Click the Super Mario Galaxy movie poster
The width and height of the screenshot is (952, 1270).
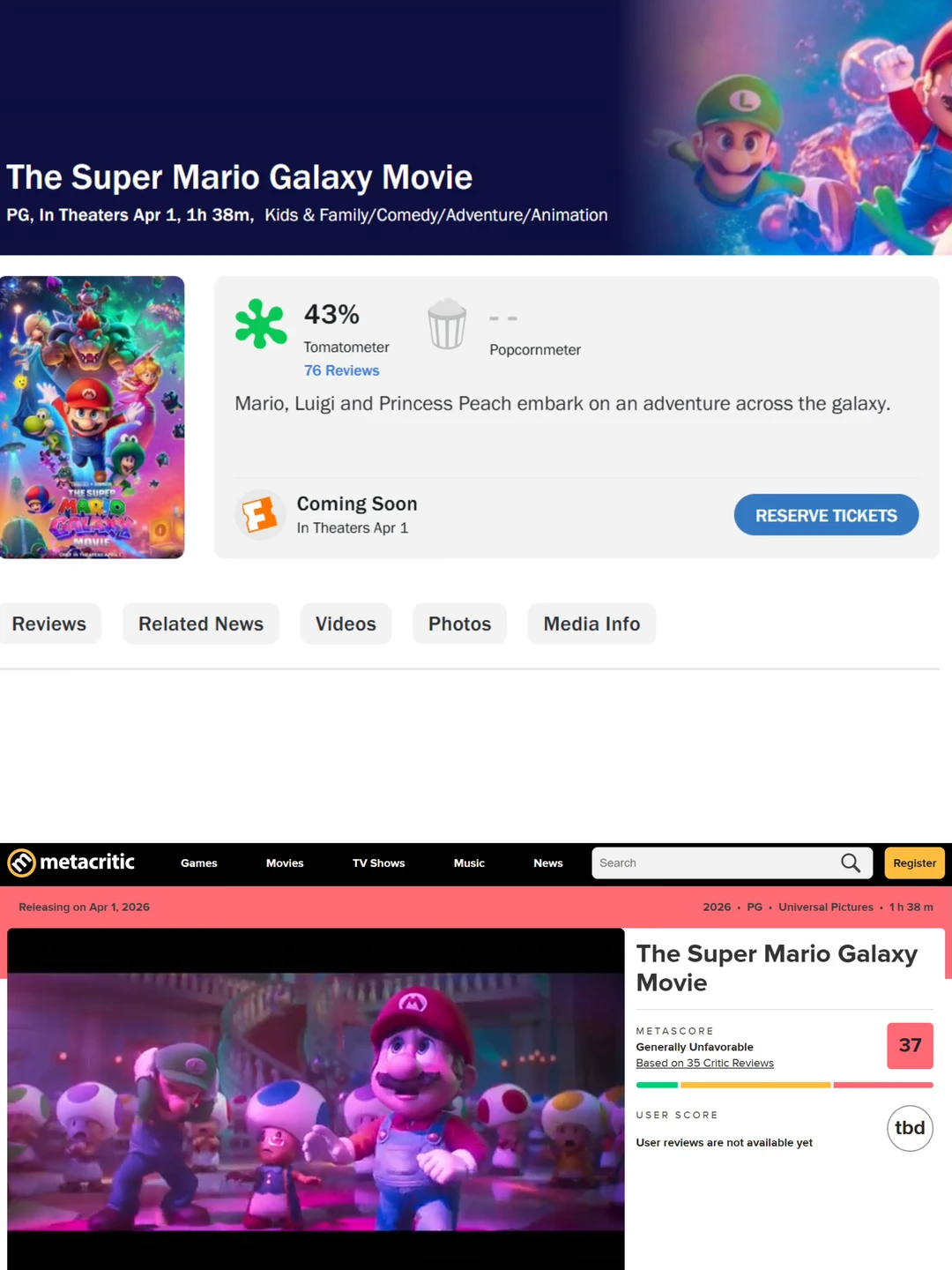pos(92,417)
